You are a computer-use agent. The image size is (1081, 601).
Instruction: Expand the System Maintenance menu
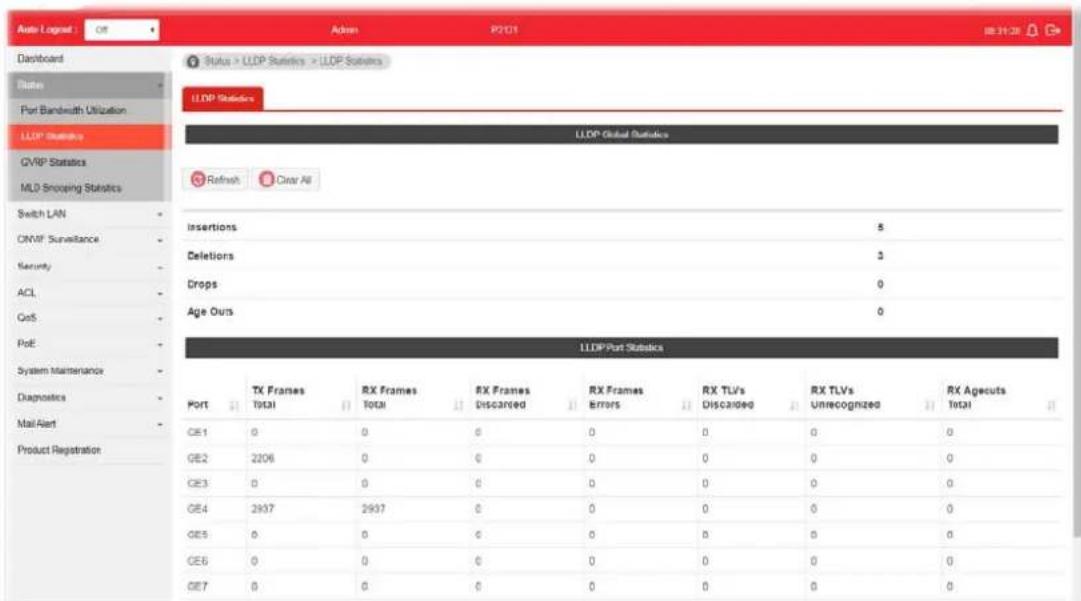coord(90,371)
